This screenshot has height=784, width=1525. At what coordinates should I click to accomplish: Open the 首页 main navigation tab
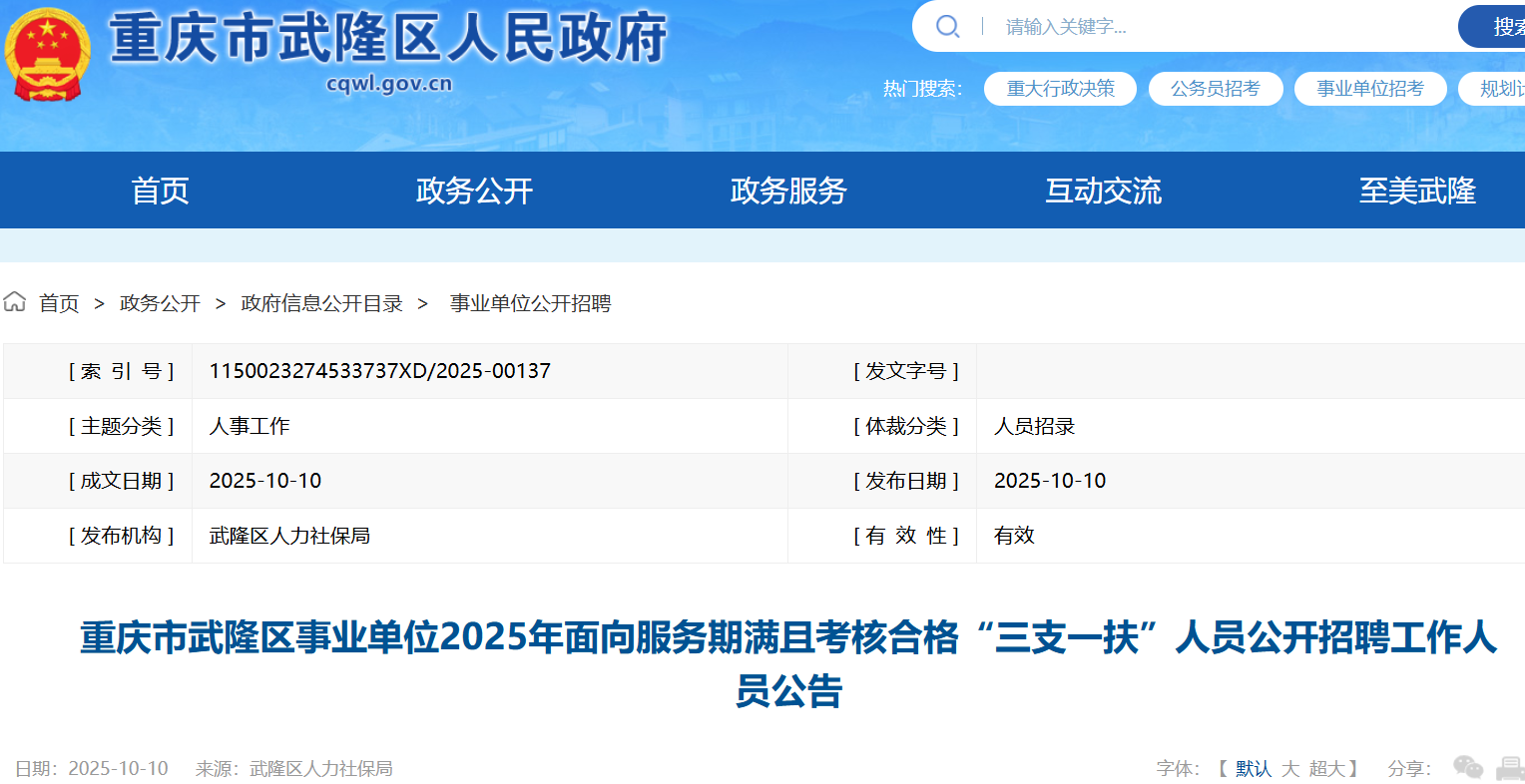click(160, 191)
